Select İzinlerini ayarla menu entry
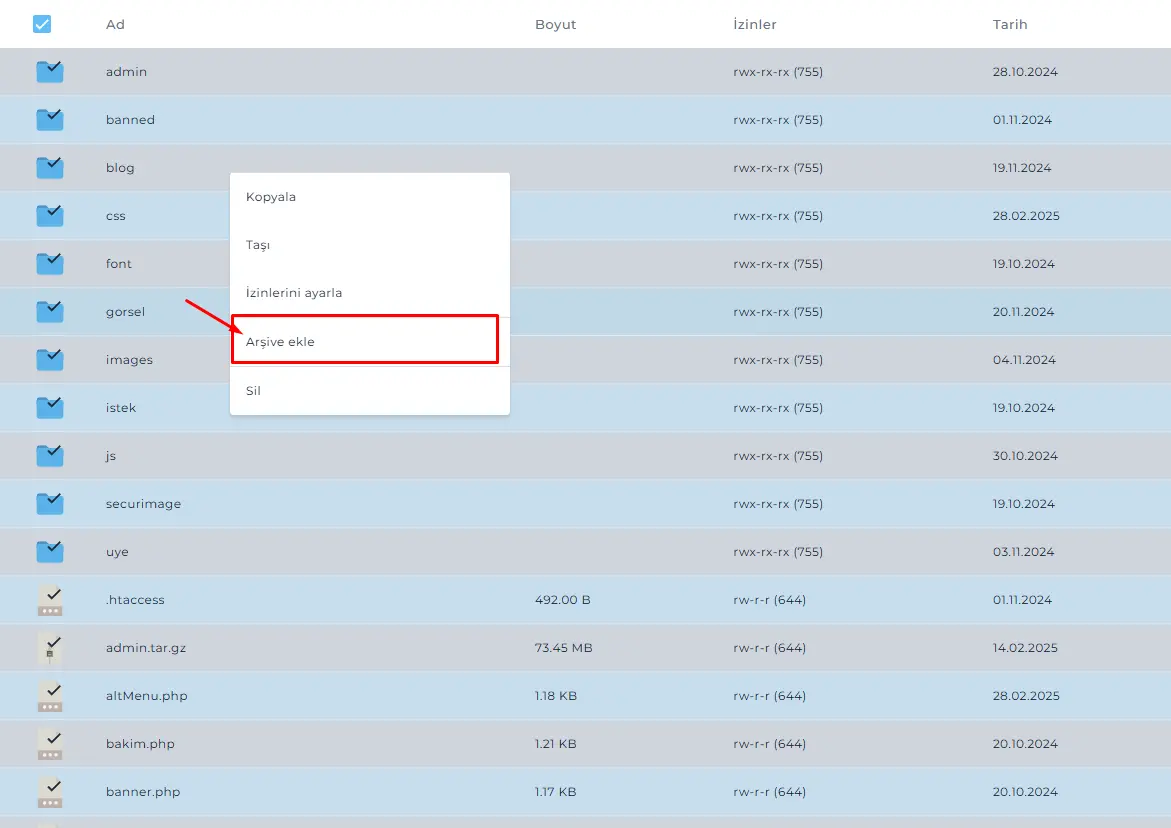1171x828 pixels. (x=370, y=293)
